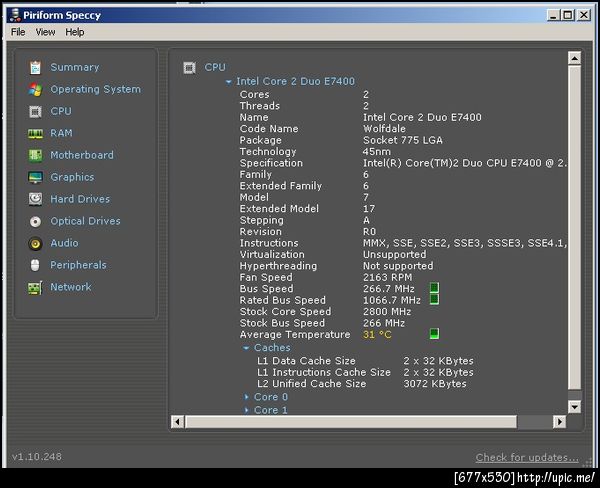Select the Bus Speed 266.7 MHz value

click(389, 289)
